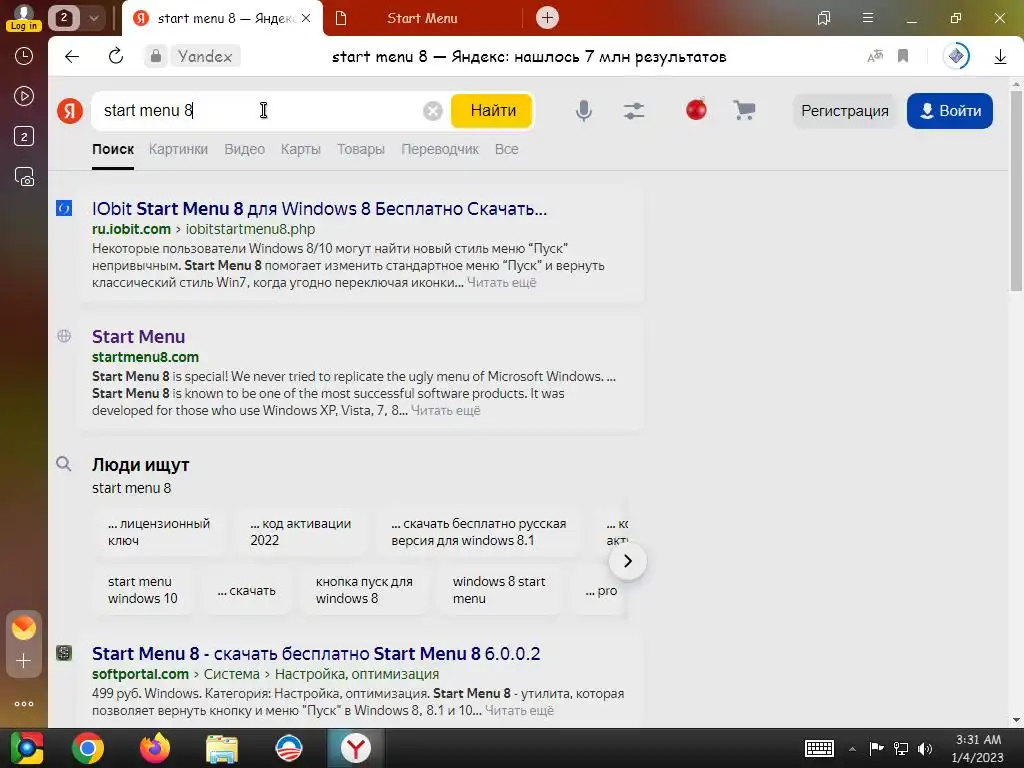Image resolution: width=1024 pixels, height=768 pixels.
Task: Click the blue Войти button
Action: point(950,111)
